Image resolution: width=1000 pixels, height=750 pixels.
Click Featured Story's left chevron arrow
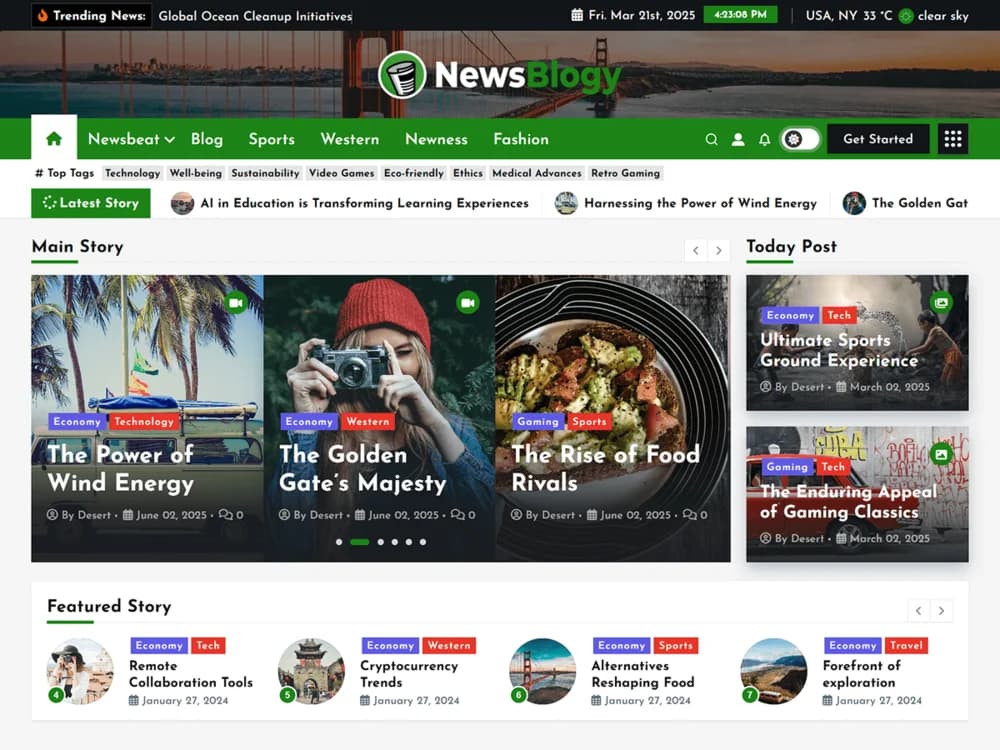(918, 609)
